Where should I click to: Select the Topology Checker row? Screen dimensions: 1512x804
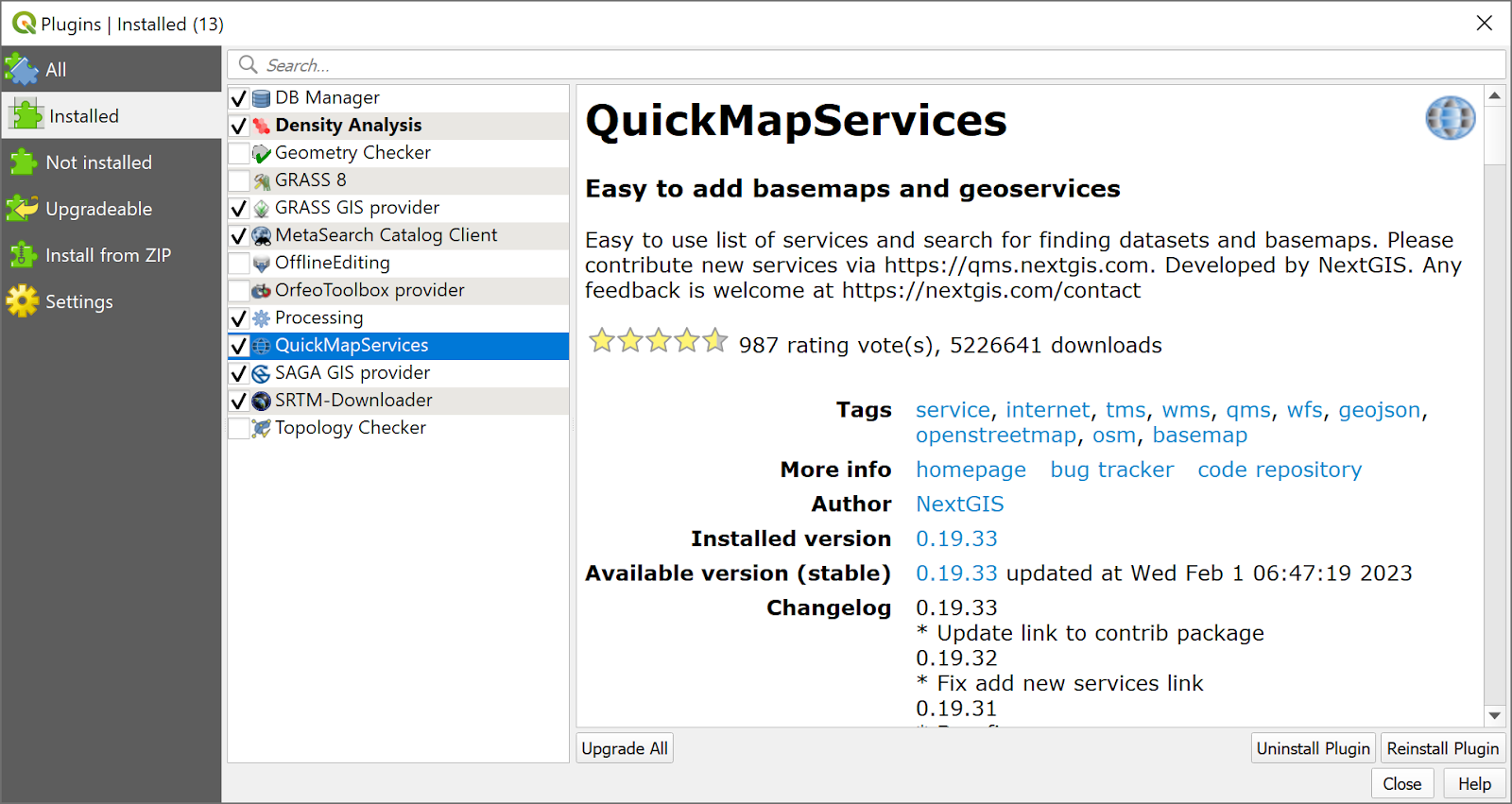398,428
